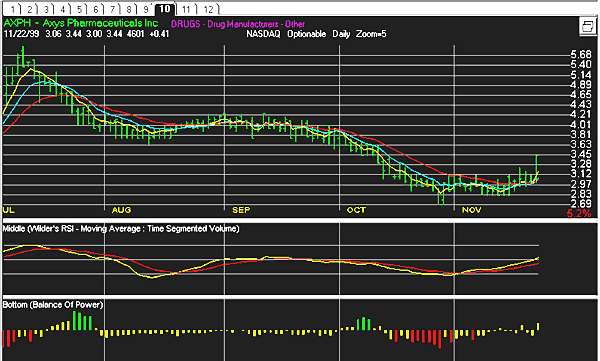Click the 5.14 price axis label
600x361 pixels.
[x=580, y=74]
